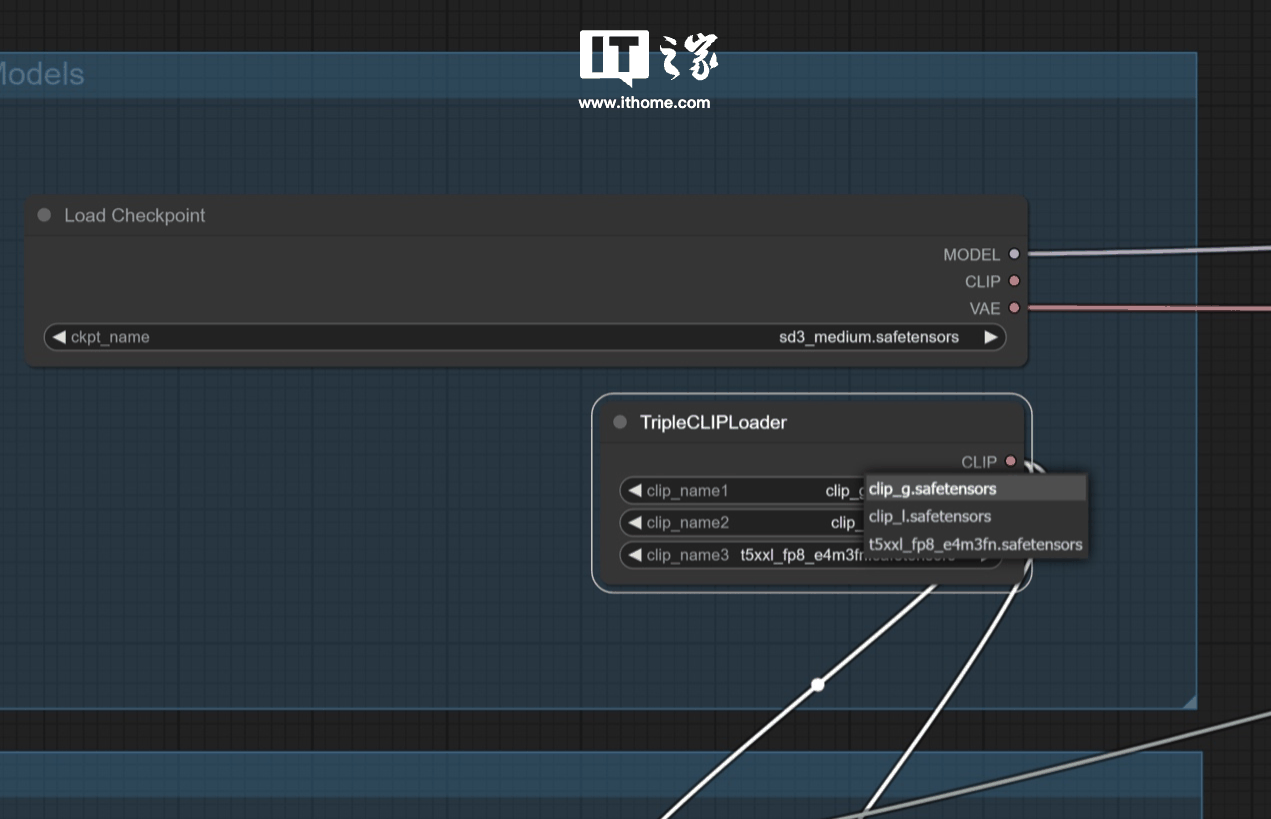Click the VAE output socket

tap(1014, 308)
